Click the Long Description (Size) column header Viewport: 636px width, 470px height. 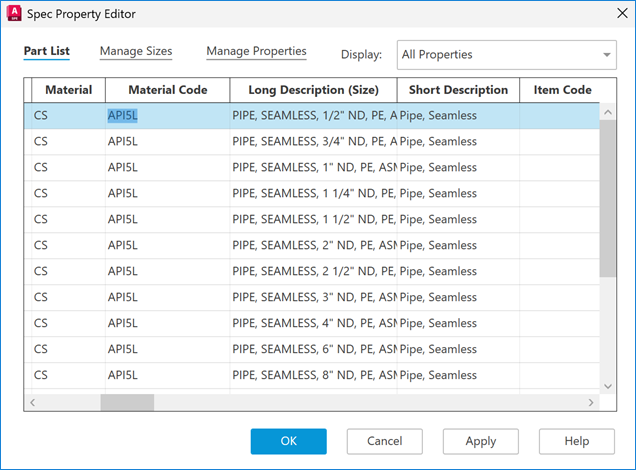(x=313, y=90)
